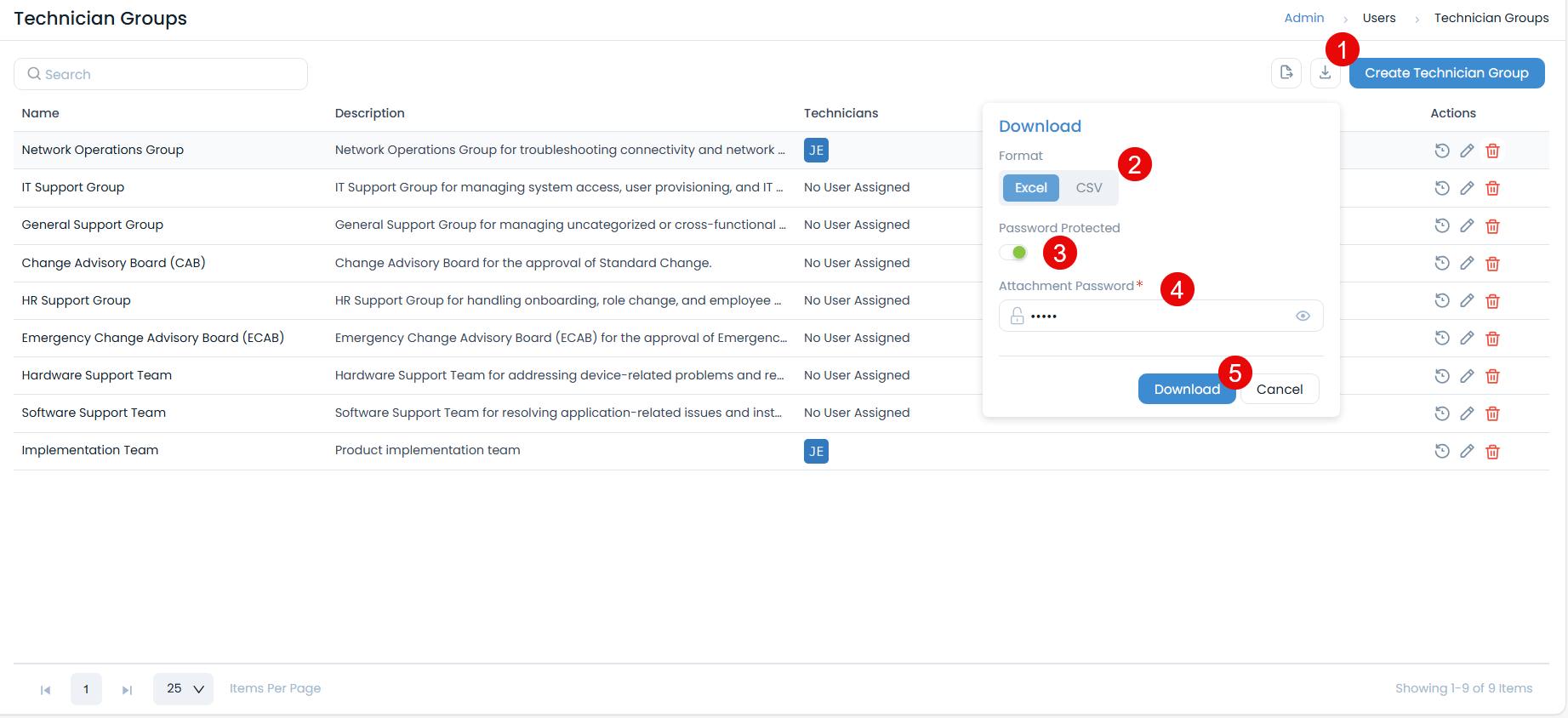Image resolution: width=1568 pixels, height=718 pixels.
Task: Click the export file icon beside download
Action: (1286, 73)
